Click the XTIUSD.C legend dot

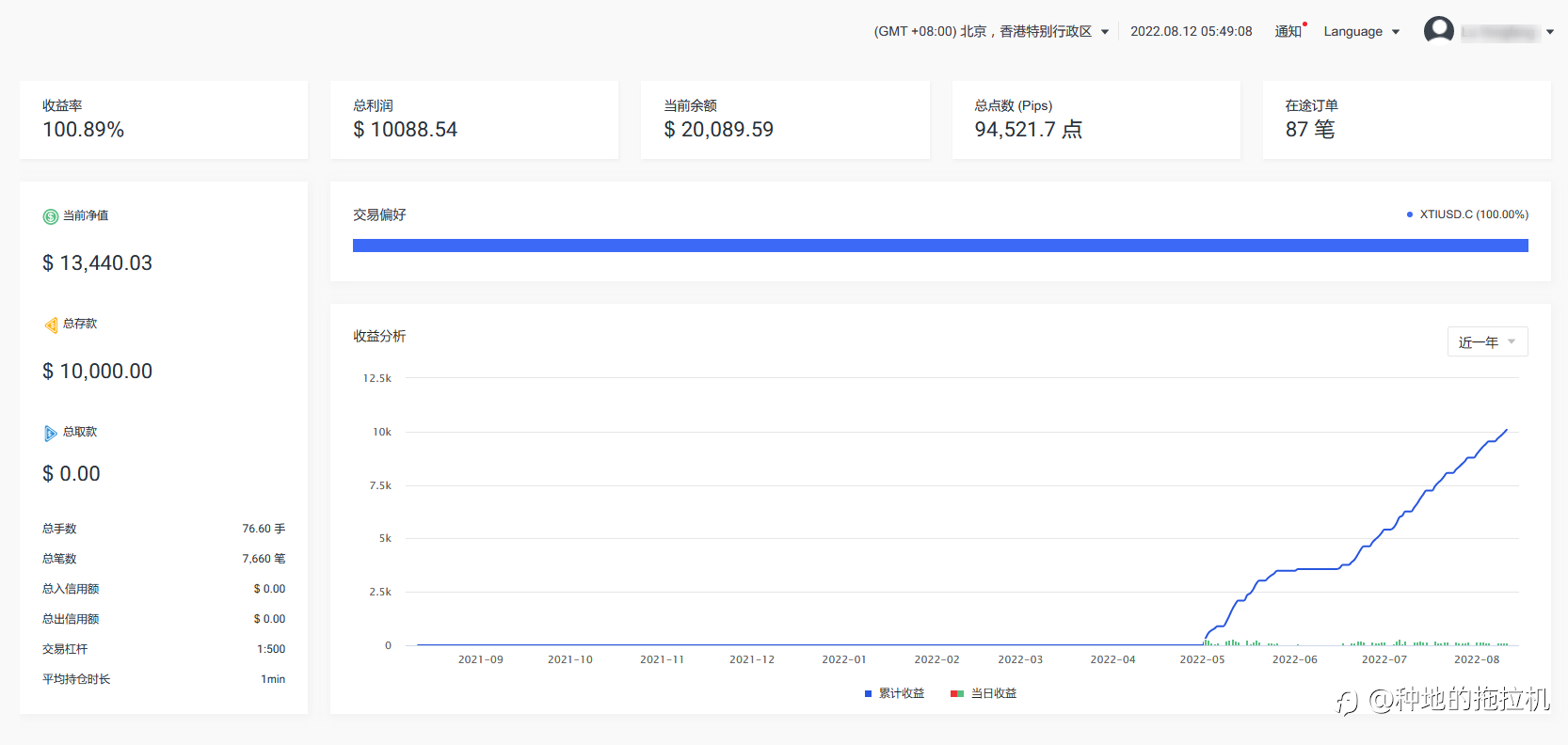(1409, 214)
